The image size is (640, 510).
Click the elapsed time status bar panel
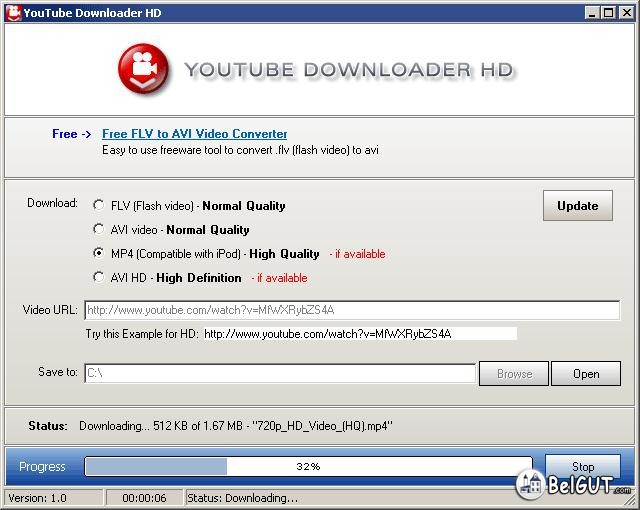point(143,498)
